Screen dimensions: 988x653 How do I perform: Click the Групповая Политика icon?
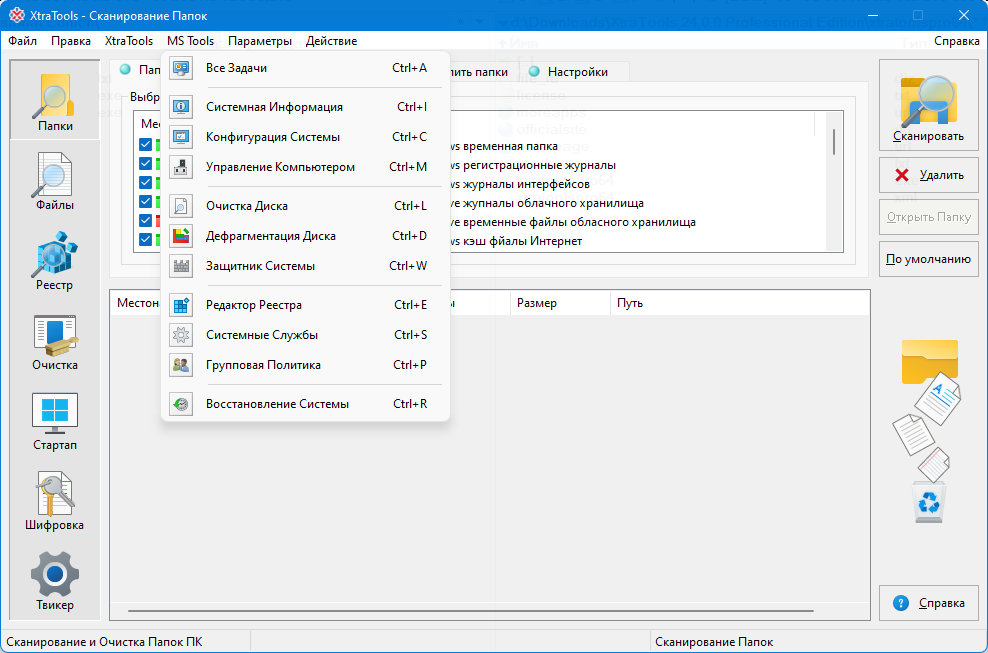(x=181, y=365)
